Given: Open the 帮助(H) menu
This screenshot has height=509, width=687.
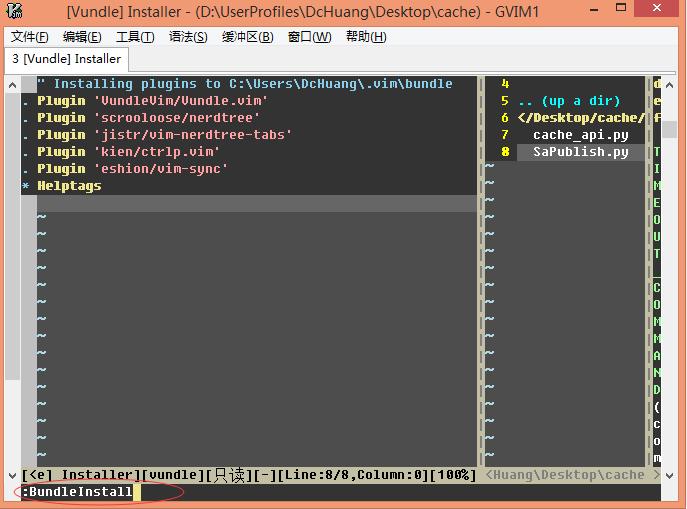Looking at the screenshot, I should [x=366, y=37].
